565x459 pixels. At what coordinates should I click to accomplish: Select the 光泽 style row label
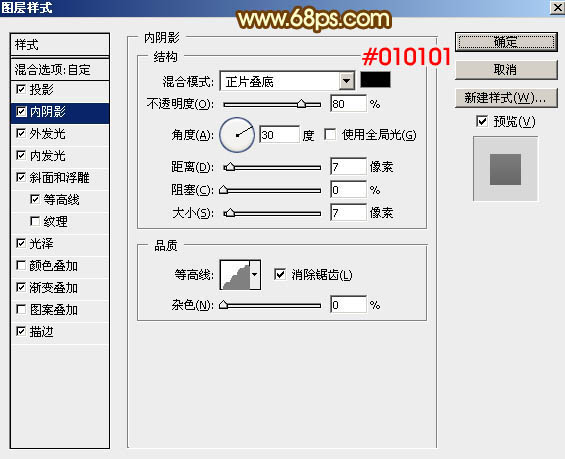[x=41, y=244]
